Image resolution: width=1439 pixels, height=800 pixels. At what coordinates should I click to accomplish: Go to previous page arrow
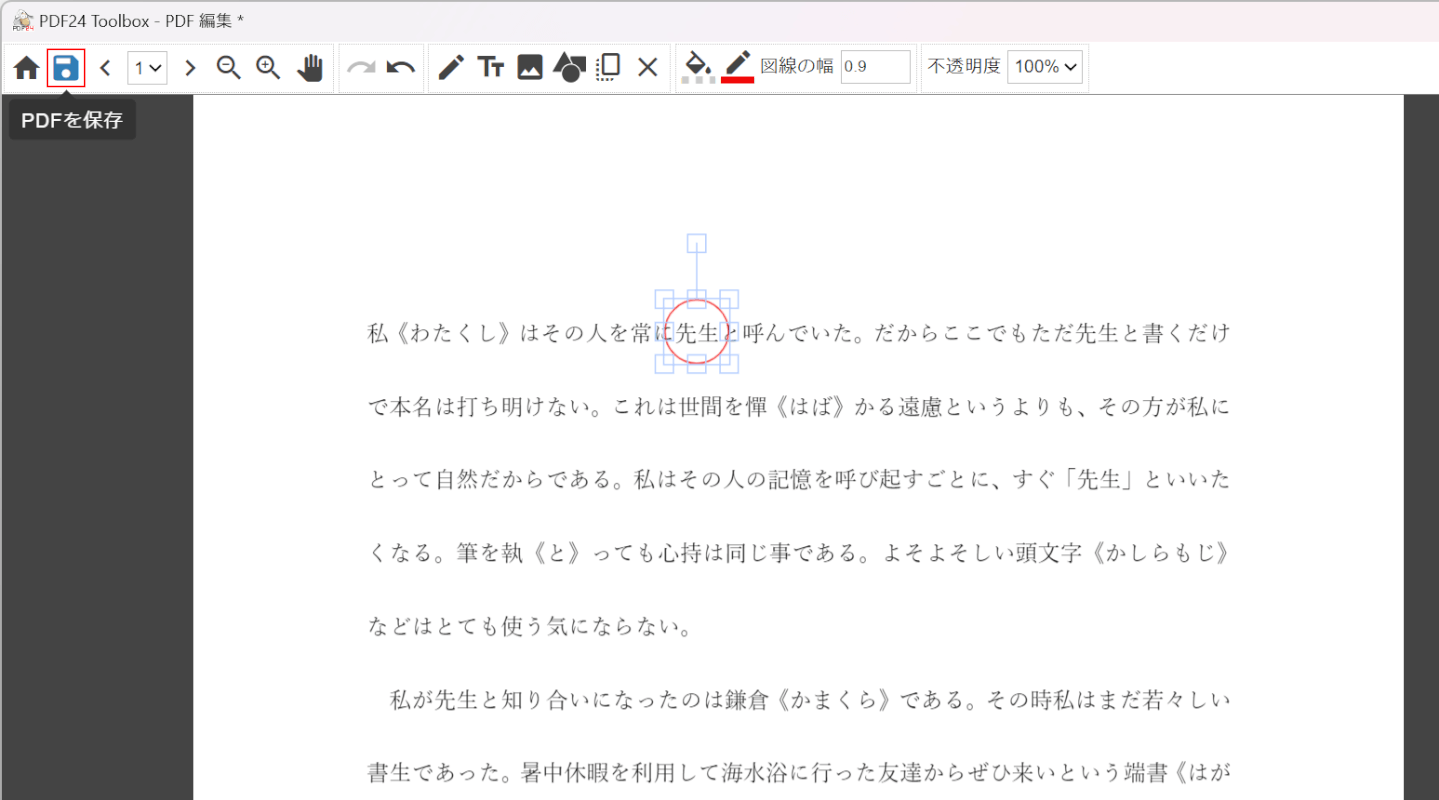105,68
